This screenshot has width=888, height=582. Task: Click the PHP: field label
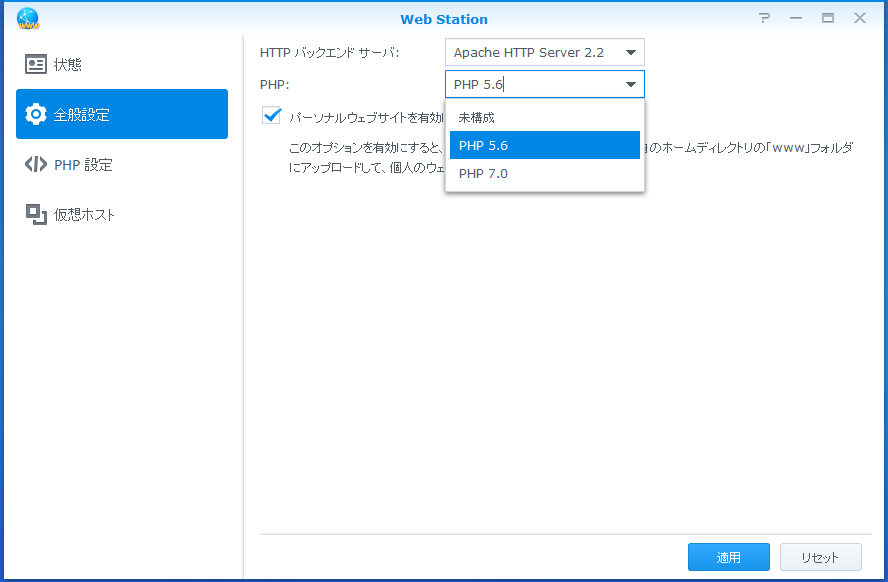click(275, 85)
